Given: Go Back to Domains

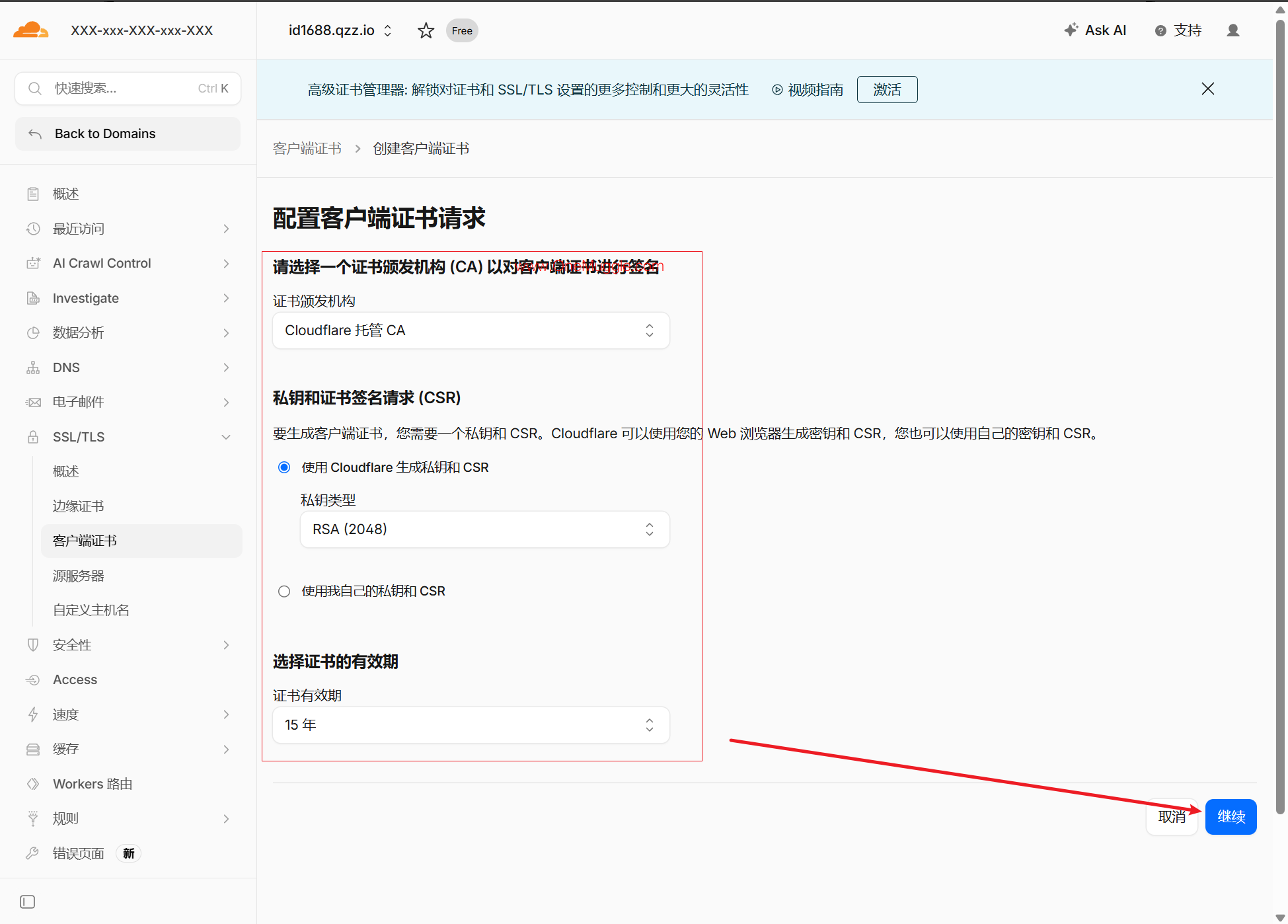Looking at the screenshot, I should click(128, 134).
